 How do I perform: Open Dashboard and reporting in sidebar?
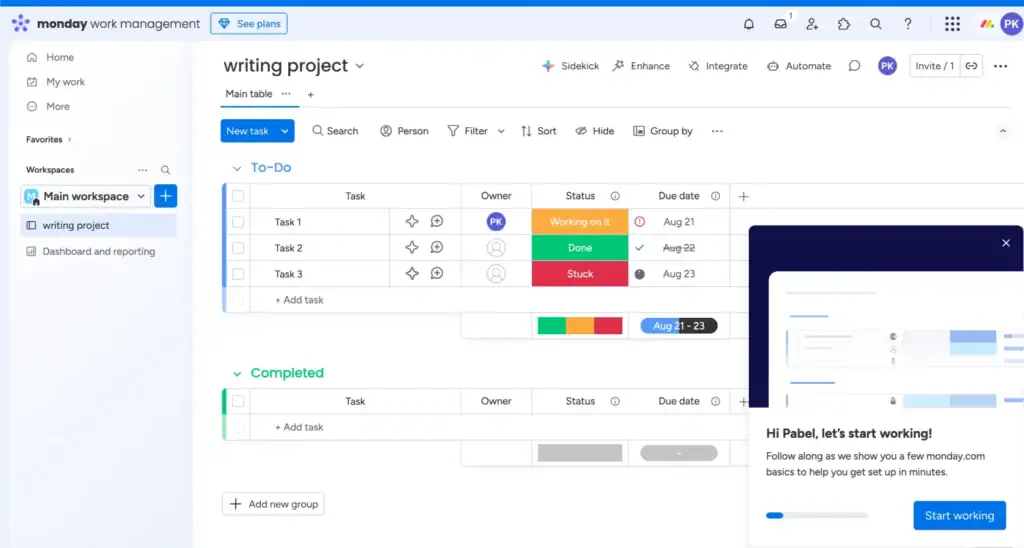[x=98, y=252]
